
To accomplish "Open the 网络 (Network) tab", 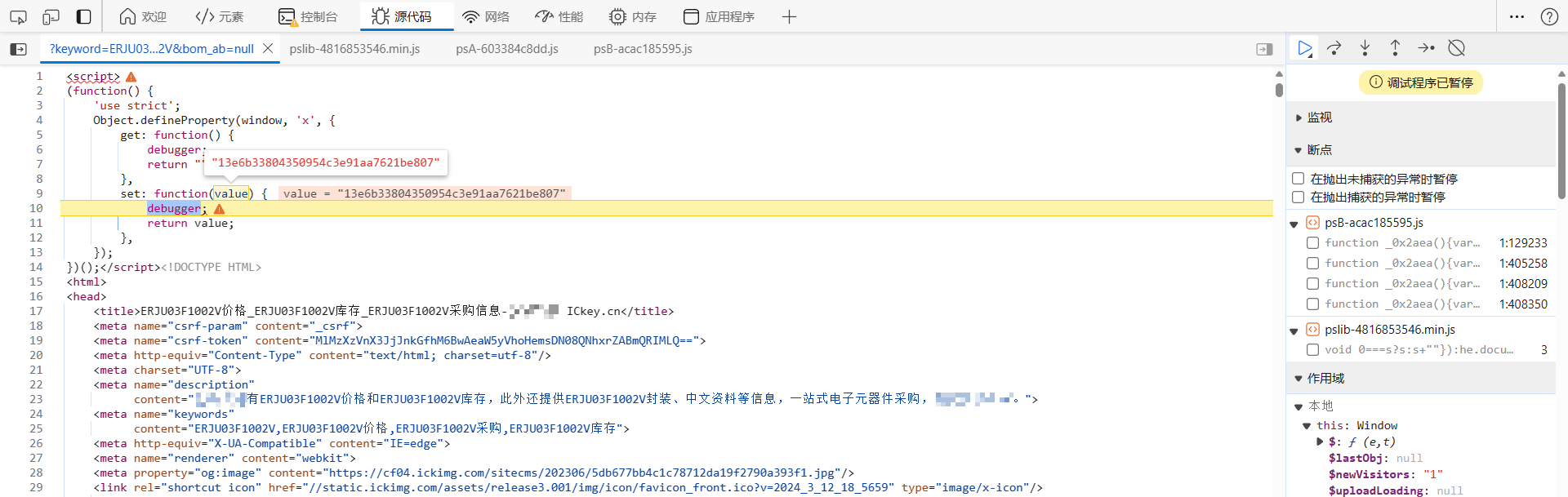I will click(485, 16).
